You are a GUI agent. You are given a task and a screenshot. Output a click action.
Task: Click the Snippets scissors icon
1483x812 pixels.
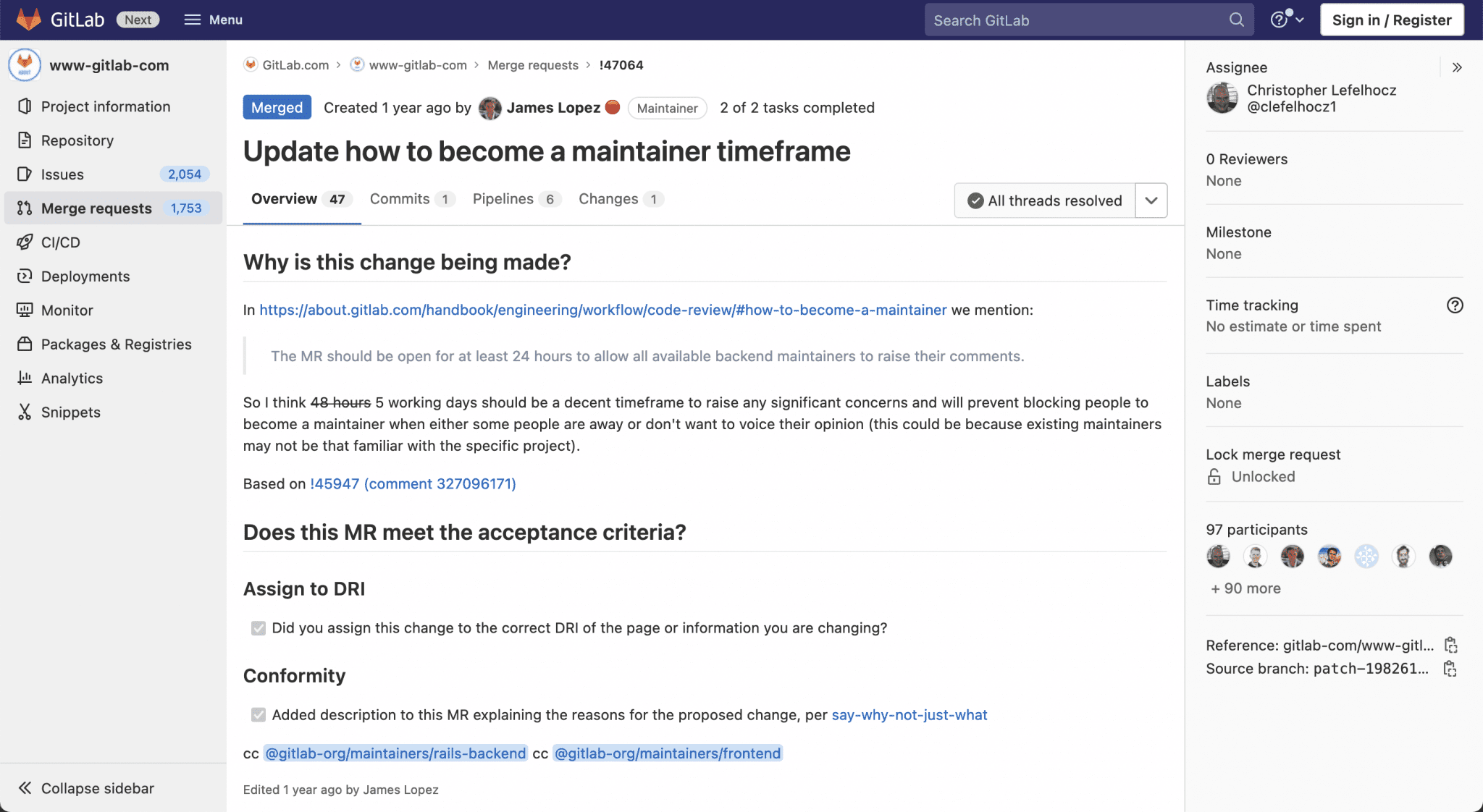pyautogui.click(x=25, y=413)
